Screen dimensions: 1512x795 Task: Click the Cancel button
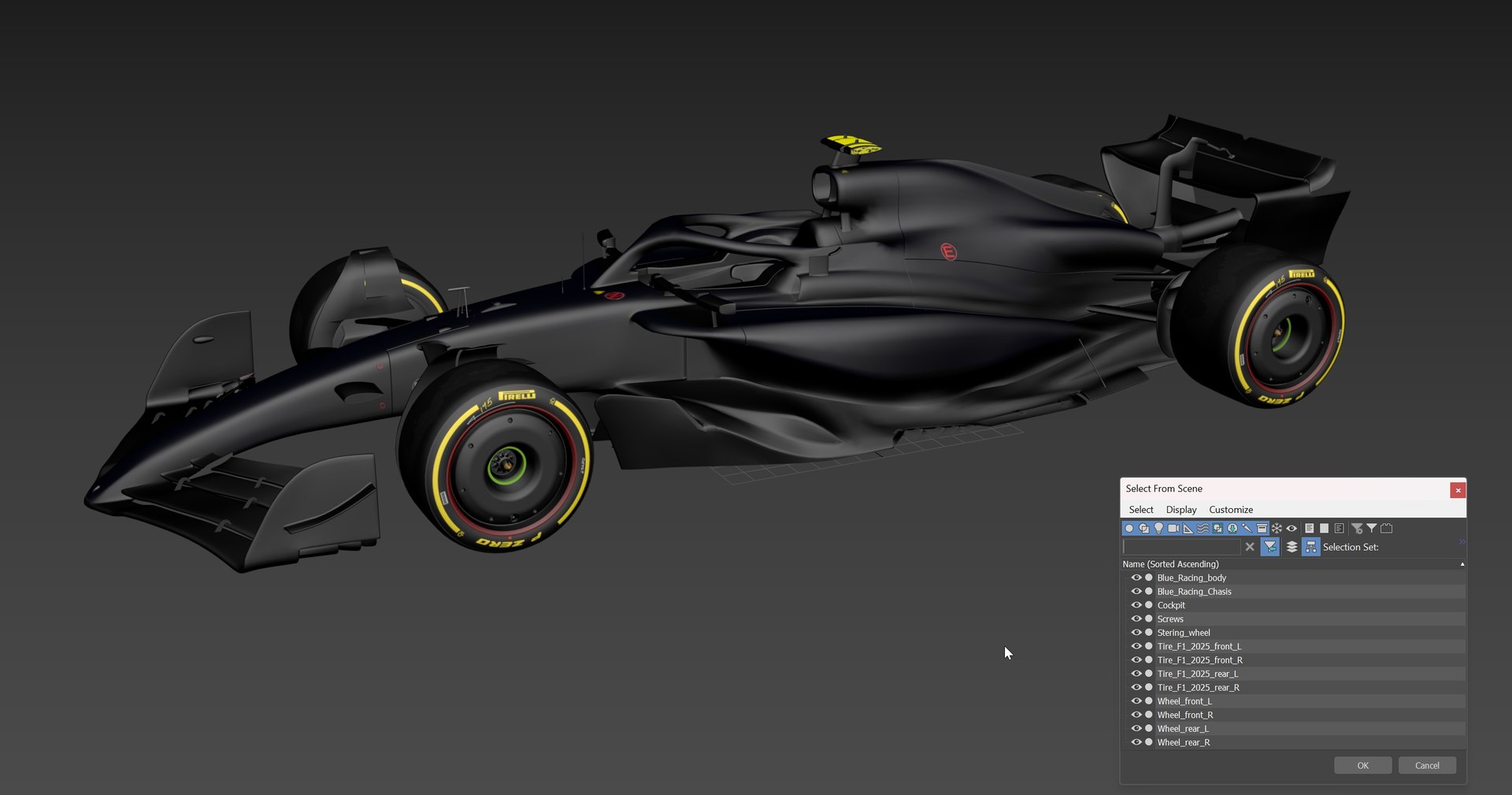click(1427, 766)
